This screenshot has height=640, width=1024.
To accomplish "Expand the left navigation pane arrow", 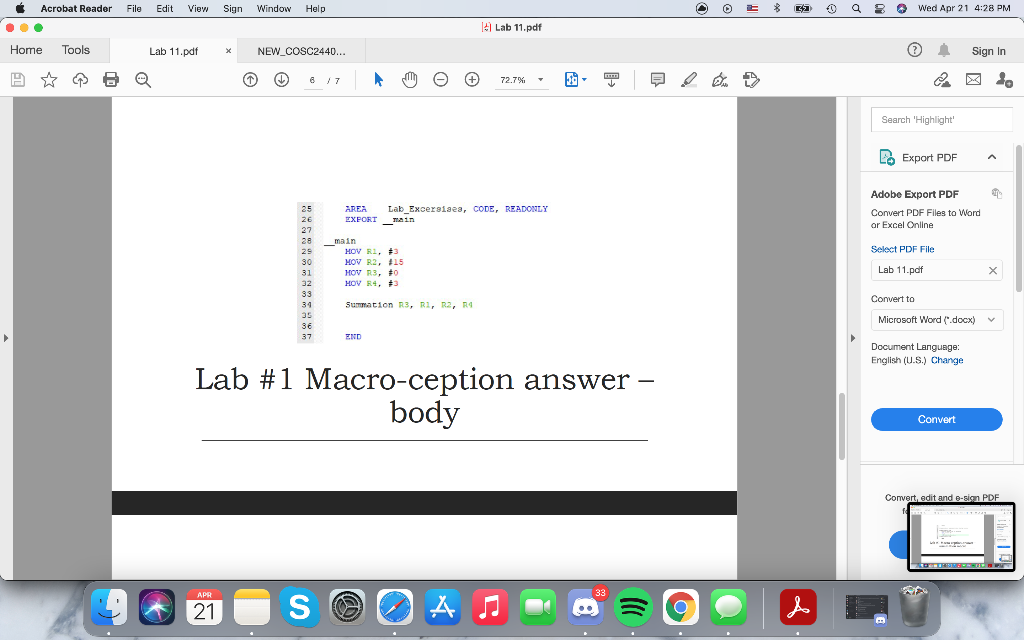I will [6, 338].
